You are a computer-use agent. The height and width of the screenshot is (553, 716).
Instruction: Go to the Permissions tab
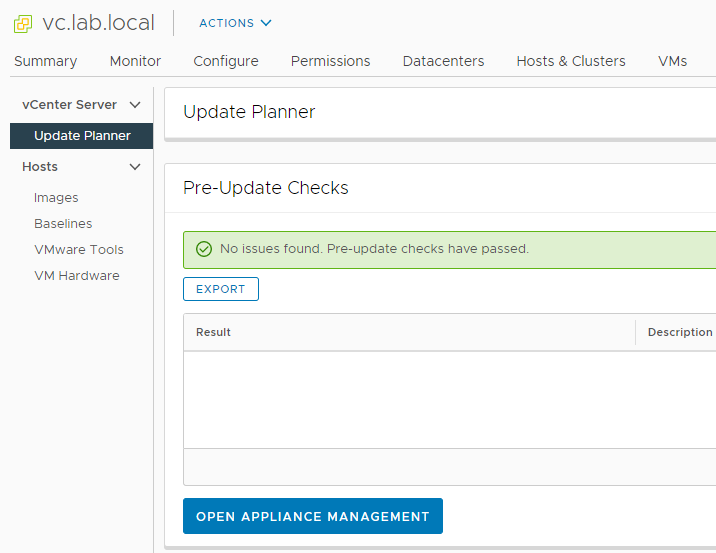pyautogui.click(x=330, y=61)
